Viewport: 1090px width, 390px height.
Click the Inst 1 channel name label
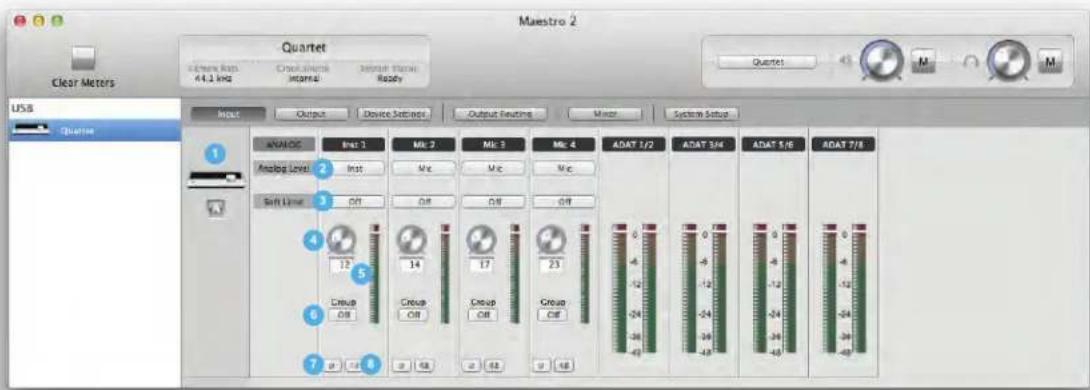point(353,145)
